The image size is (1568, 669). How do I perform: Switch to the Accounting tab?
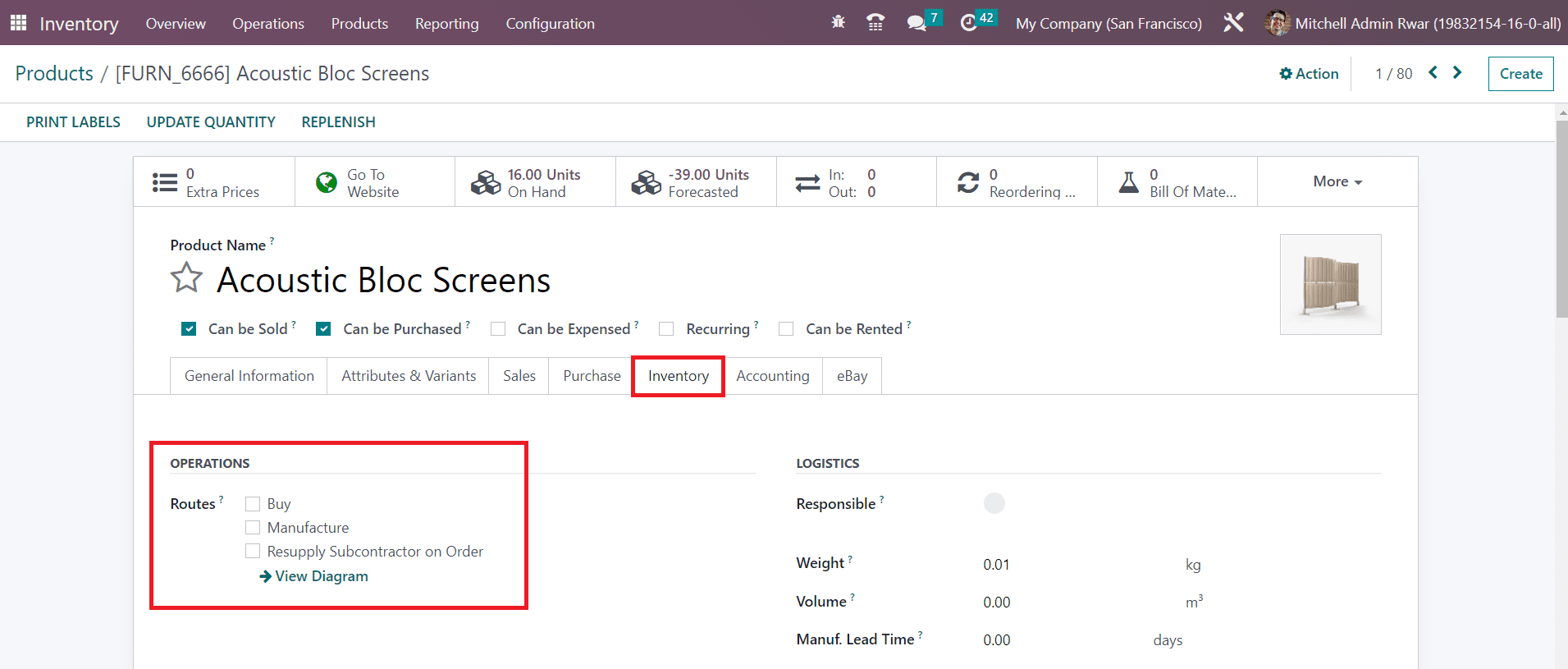772,376
